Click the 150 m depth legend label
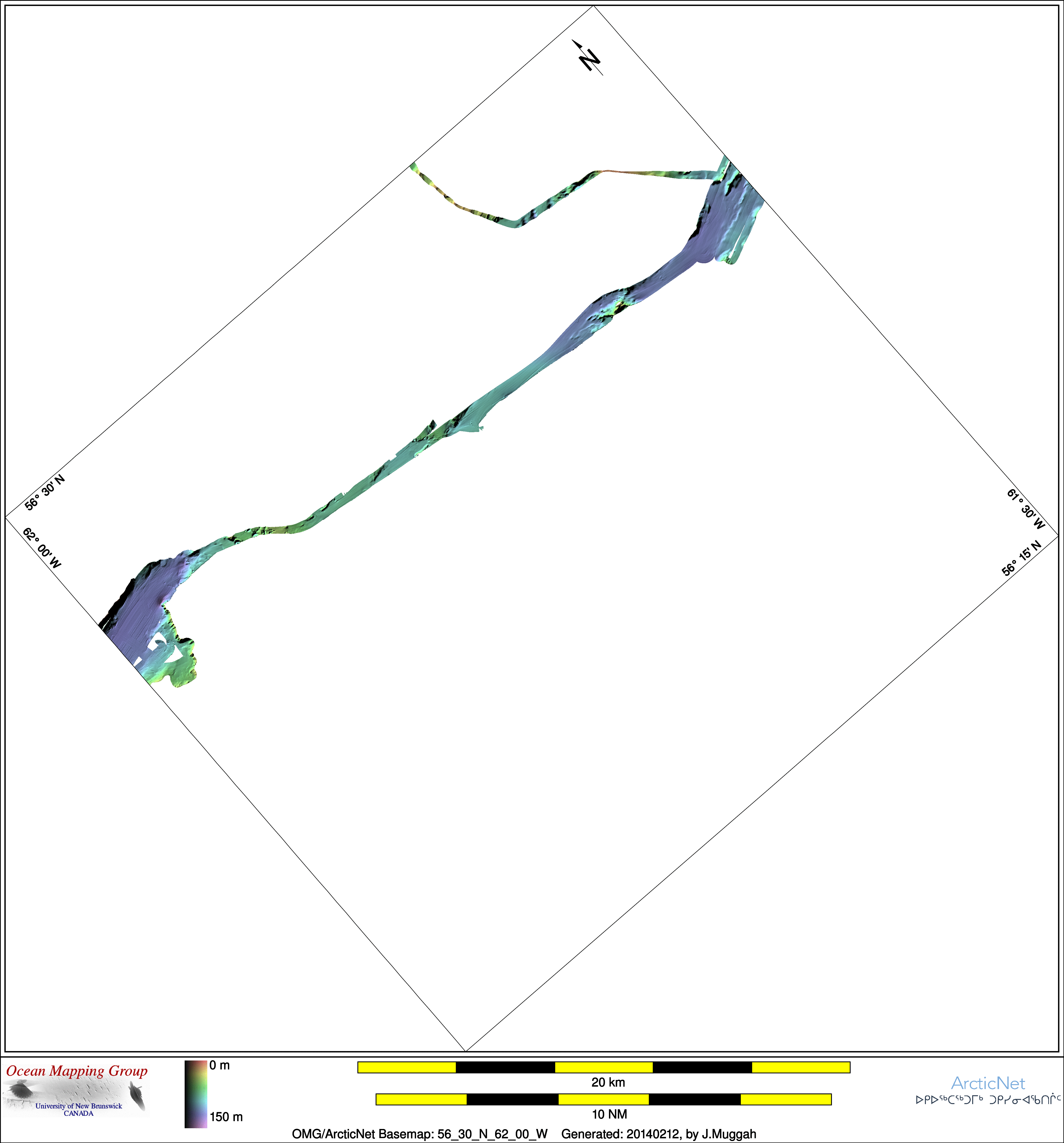 click(226, 1117)
